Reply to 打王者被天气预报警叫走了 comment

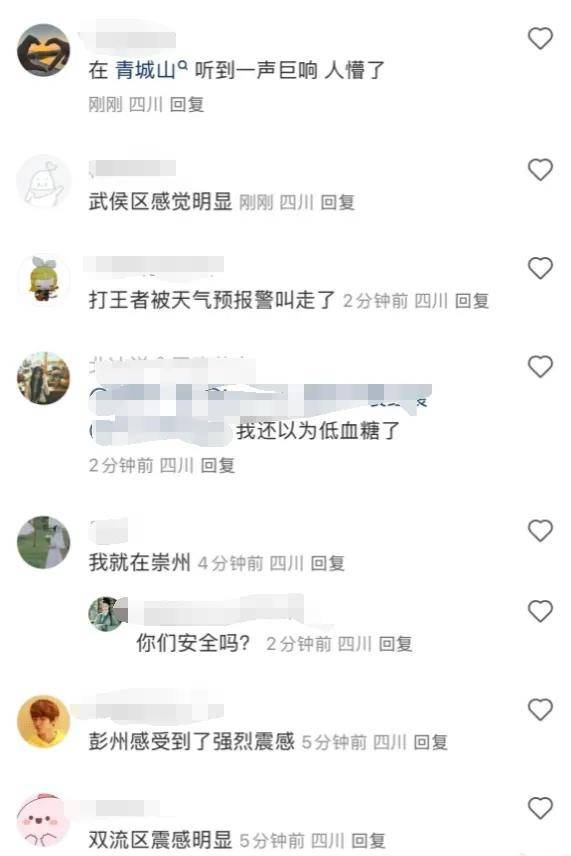point(472,301)
